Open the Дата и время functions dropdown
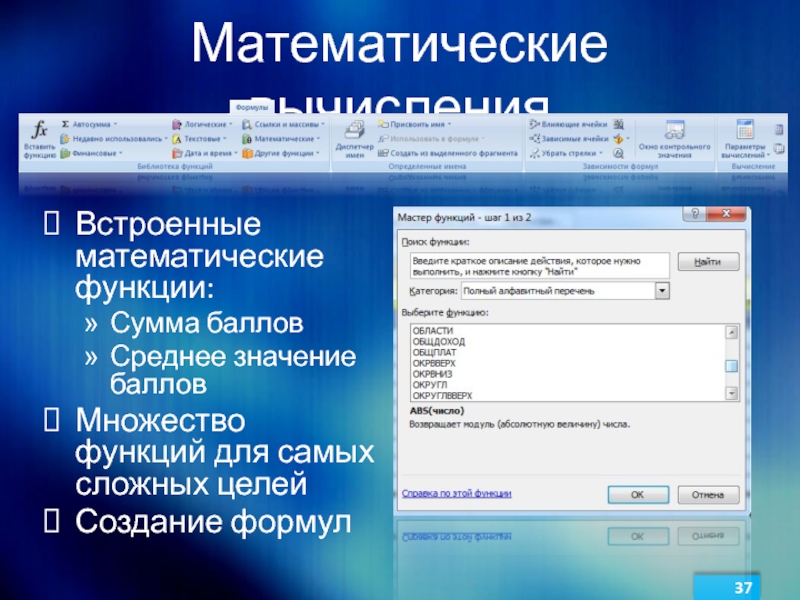Viewport: 800px width, 600px height. pyautogui.click(x=205, y=153)
